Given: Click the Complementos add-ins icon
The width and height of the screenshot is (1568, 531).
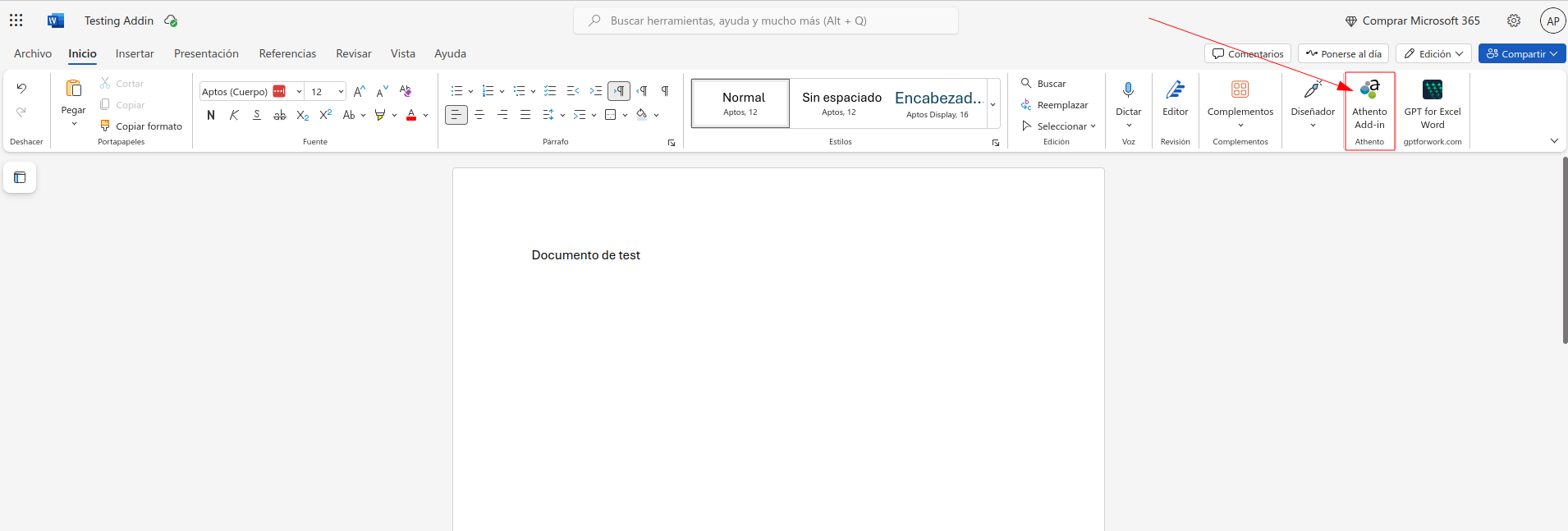Looking at the screenshot, I should [1240, 92].
